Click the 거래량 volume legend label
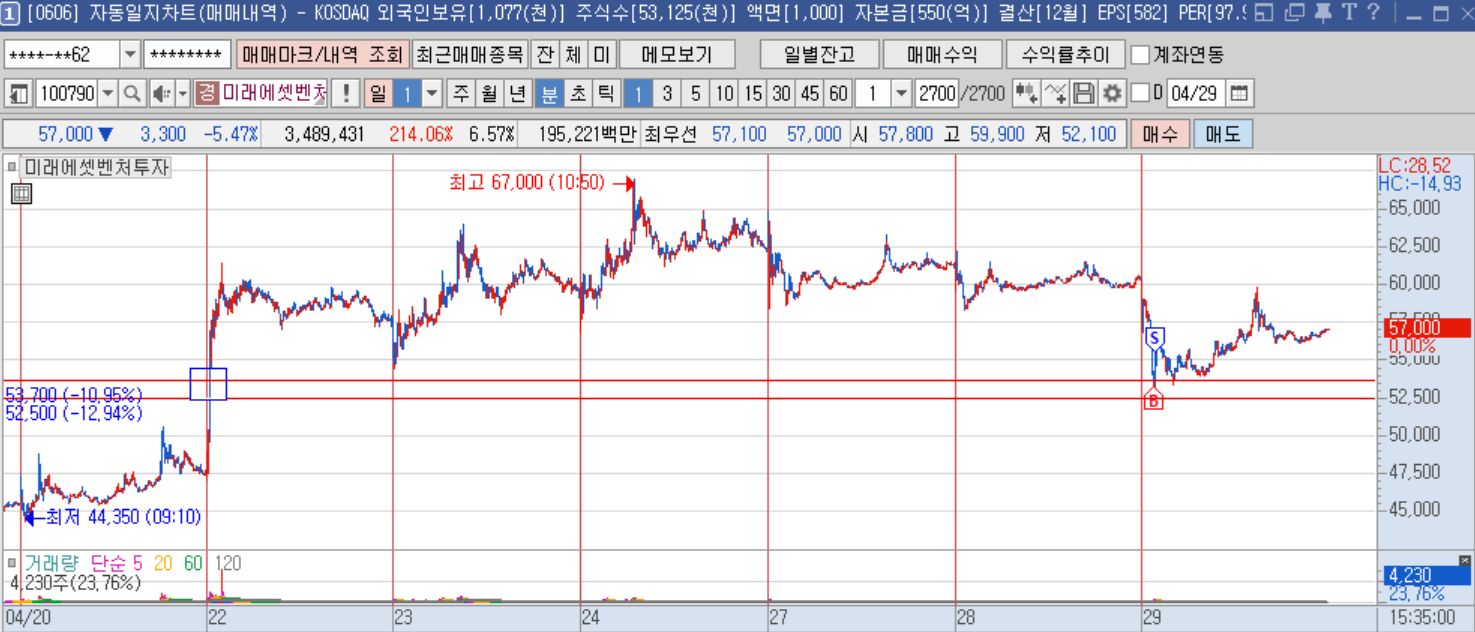 (x=51, y=563)
